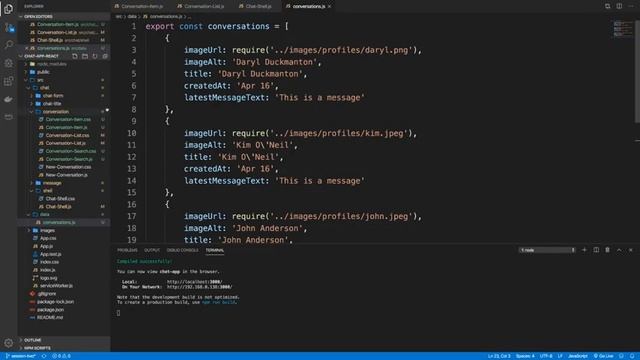Click the editor minimap preview

623,29
